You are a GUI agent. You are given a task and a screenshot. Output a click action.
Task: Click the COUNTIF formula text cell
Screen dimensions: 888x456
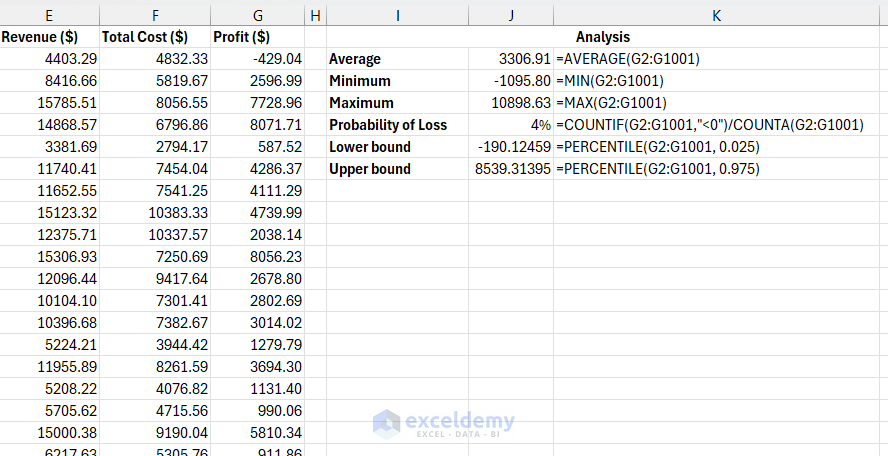(710, 125)
